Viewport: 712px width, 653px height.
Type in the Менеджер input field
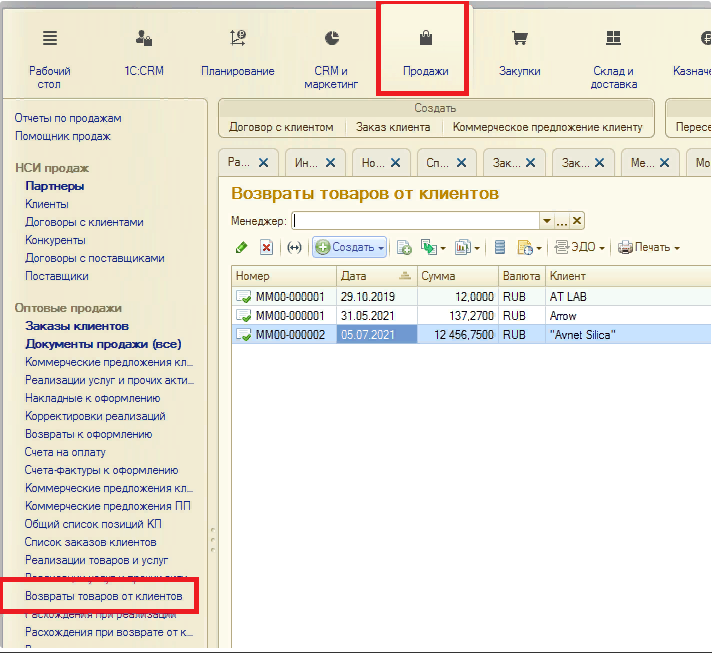(x=414, y=221)
